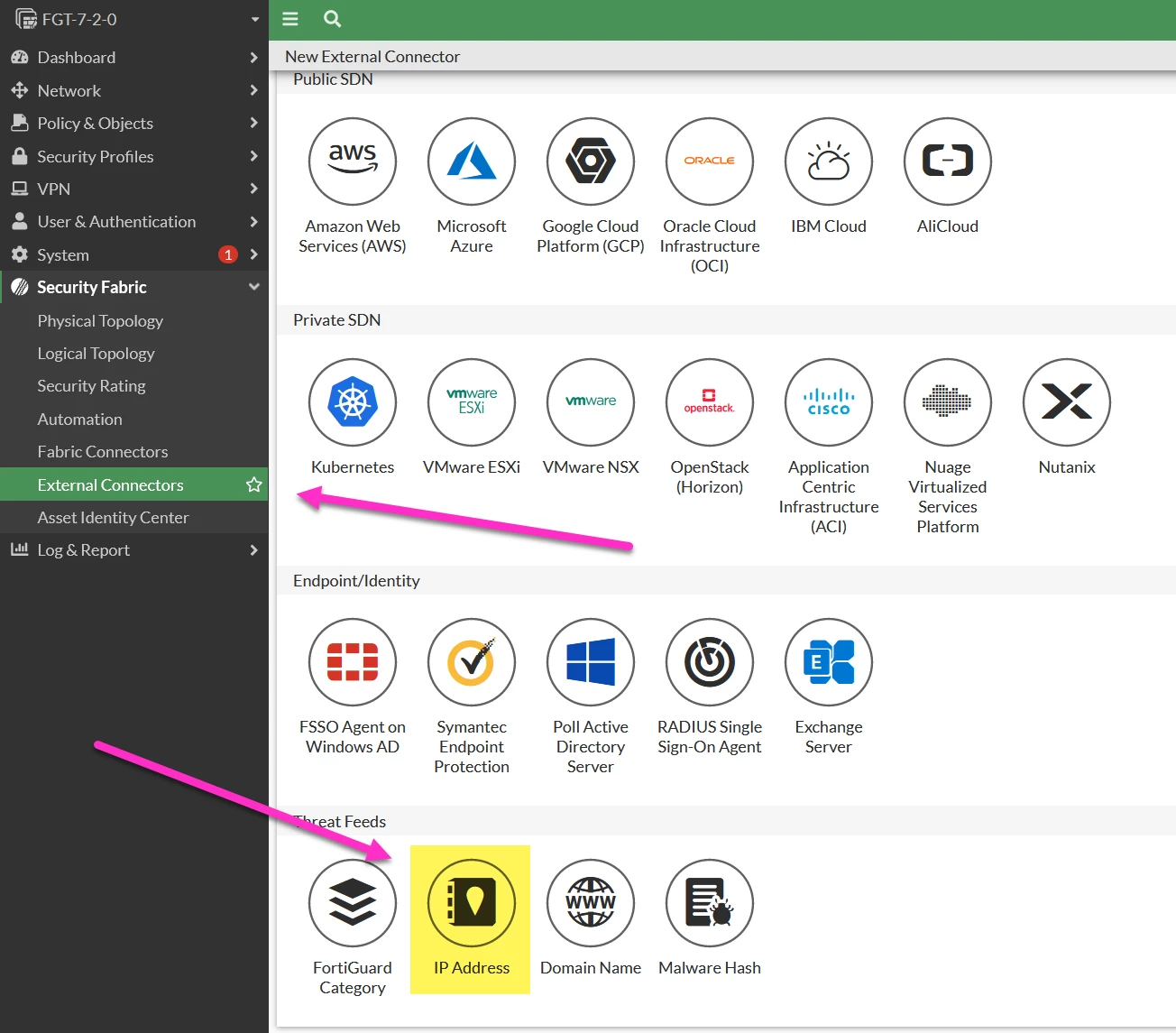Select the Malware Hash threat feed icon
Screen dimensions: 1176x1033
710,903
